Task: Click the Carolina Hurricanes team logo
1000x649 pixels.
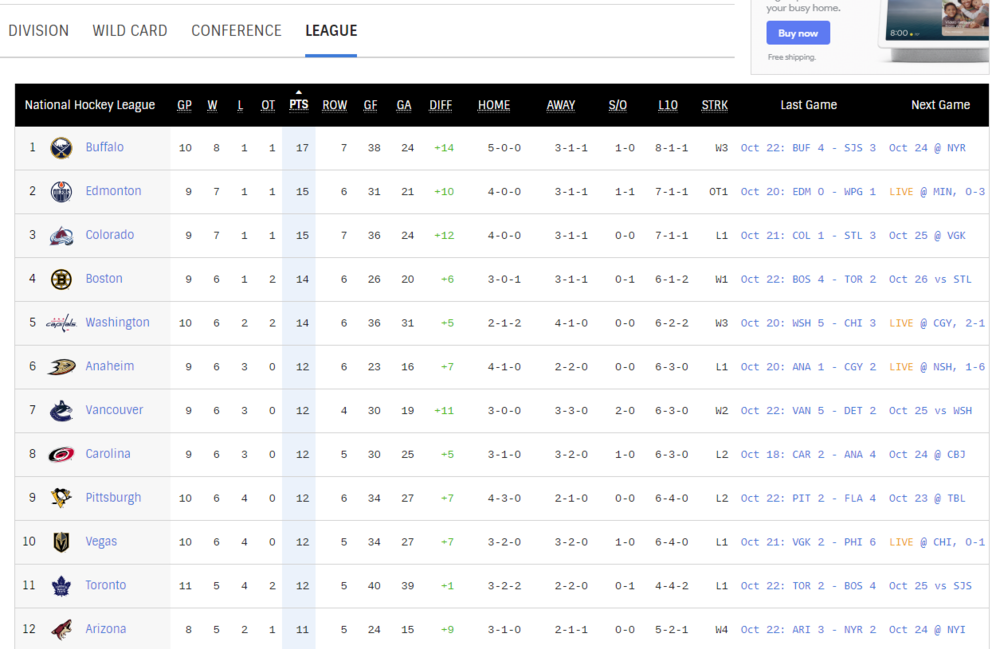Action: click(61, 455)
